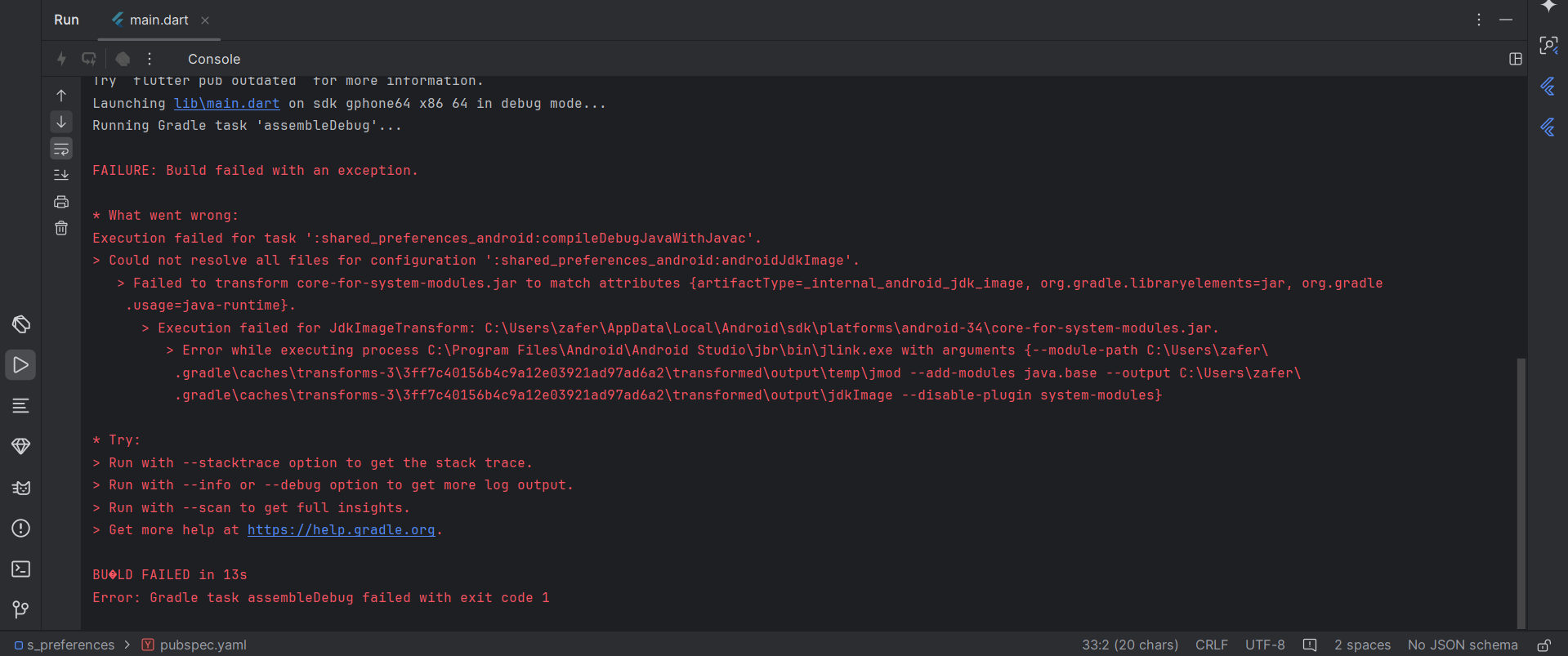The width and height of the screenshot is (1568, 656).
Task: Click the reader mode icon in status bar
Action: [1310, 645]
